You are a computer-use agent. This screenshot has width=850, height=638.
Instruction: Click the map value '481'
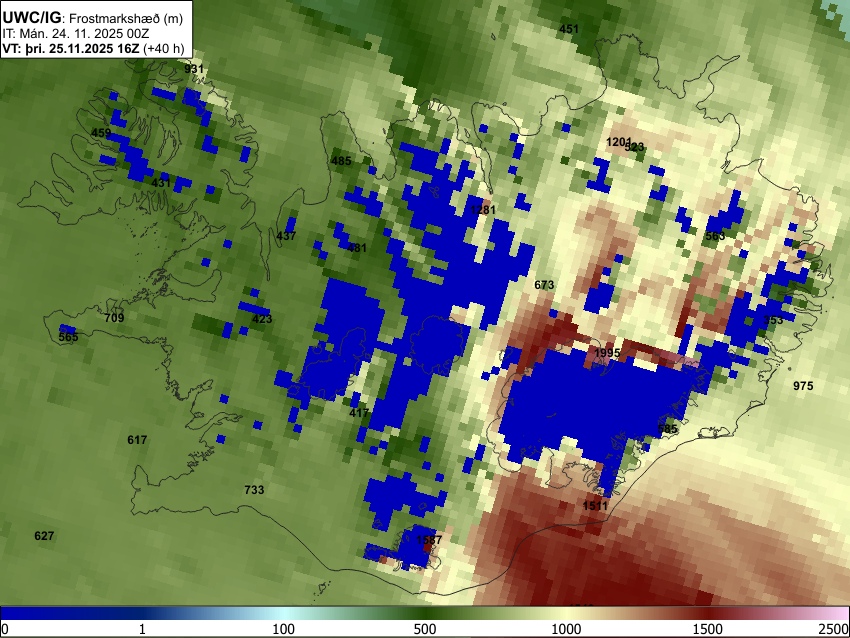pos(357,248)
